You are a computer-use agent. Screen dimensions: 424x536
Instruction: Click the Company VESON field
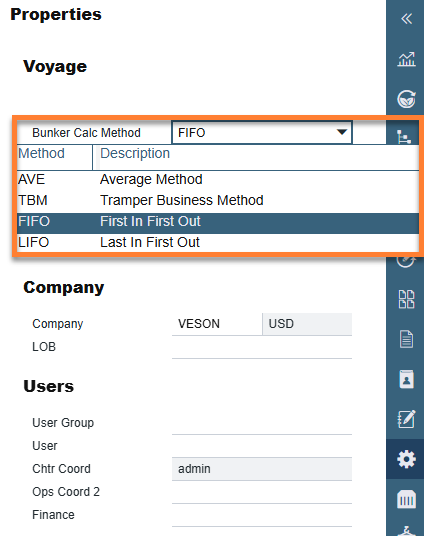(217, 324)
